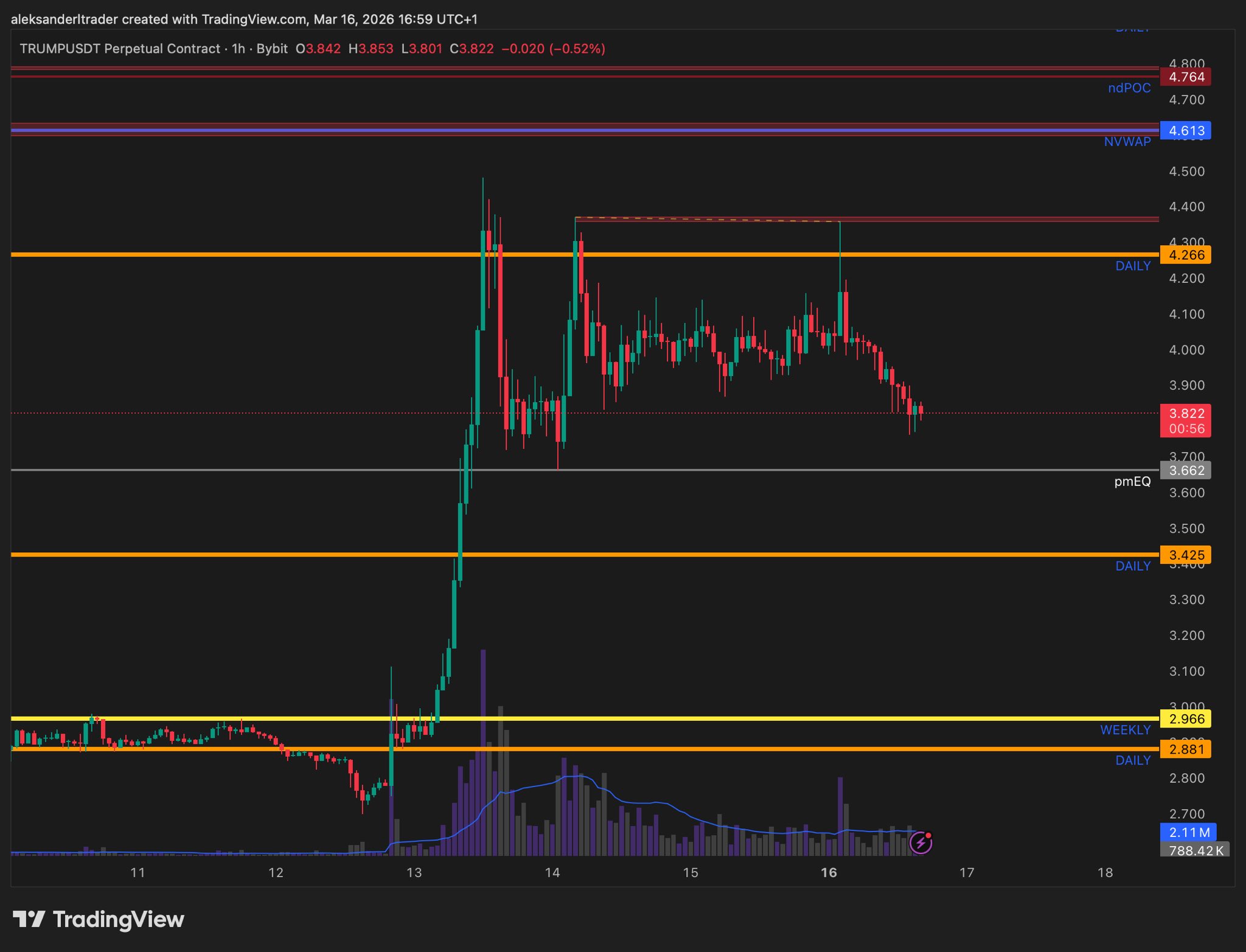Select the grey 3.662 pmEQ price tag
This screenshot has width=1246, height=952.
(1186, 470)
